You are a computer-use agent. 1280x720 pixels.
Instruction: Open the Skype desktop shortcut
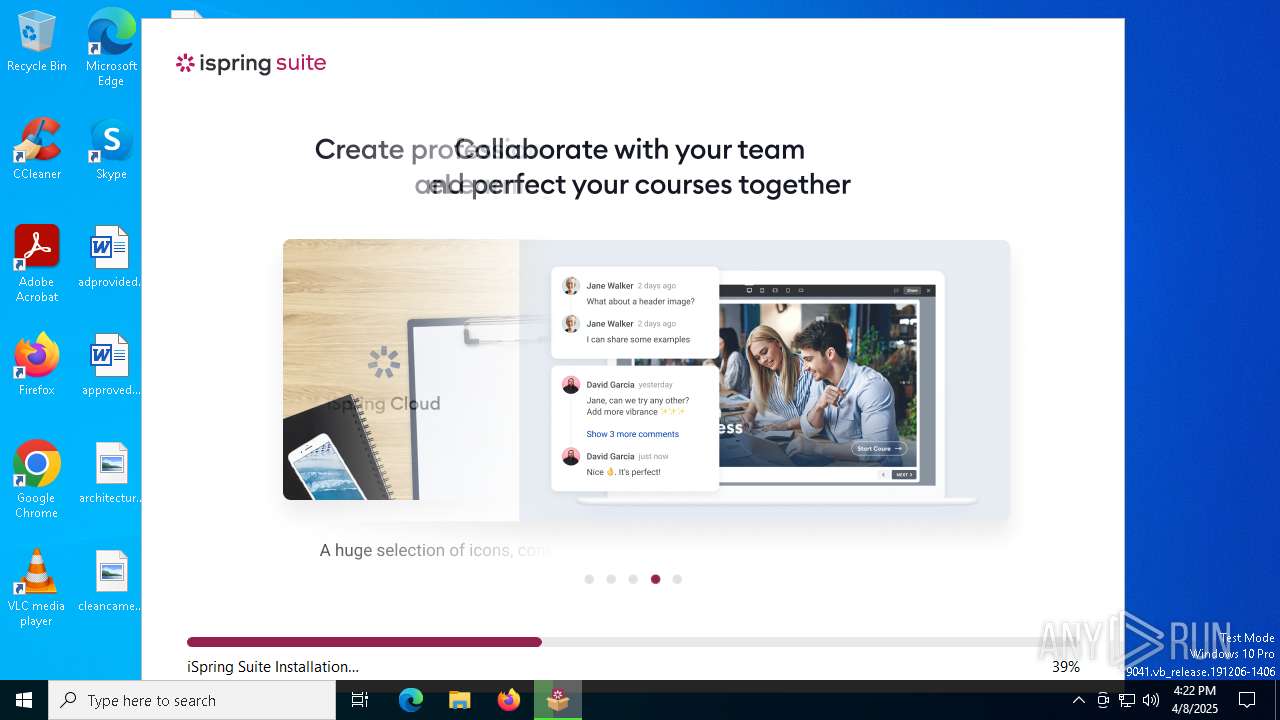(x=111, y=149)
